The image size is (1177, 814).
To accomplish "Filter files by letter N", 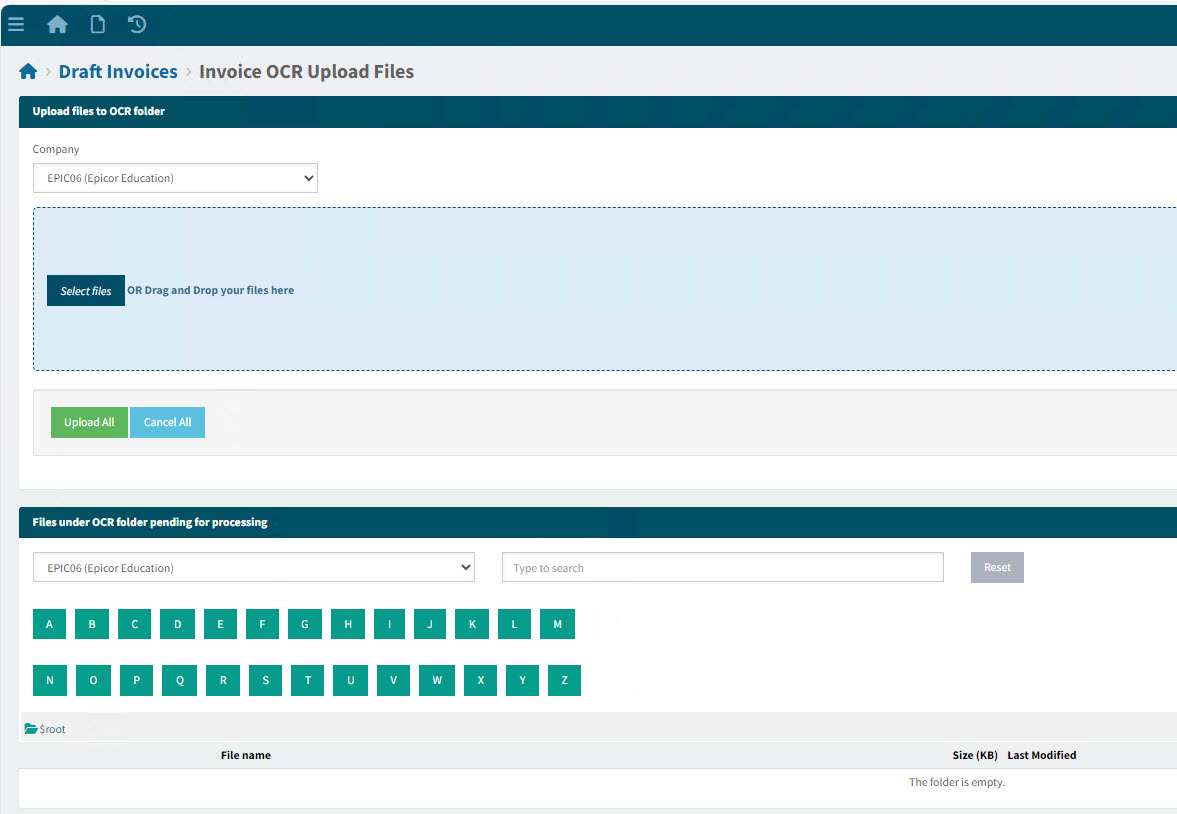I will click(50, 680).
